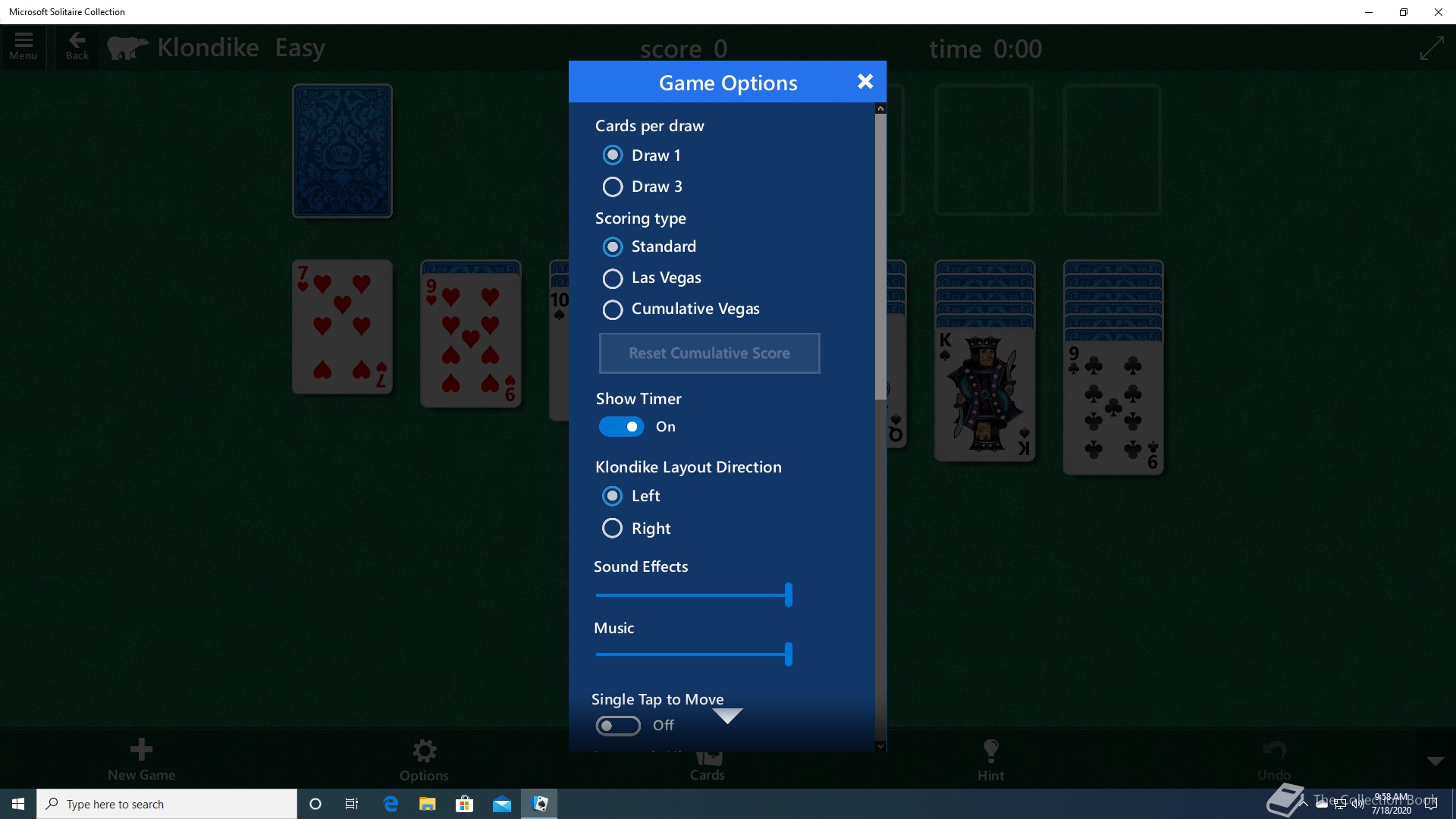
Task: Collapse the bottom bar with down arrow
Action: click(1436, 761)
